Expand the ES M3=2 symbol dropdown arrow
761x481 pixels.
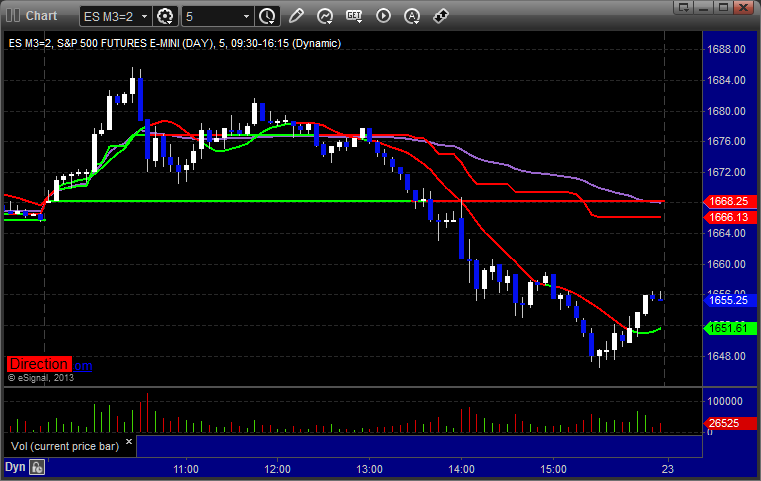(144, 17)
